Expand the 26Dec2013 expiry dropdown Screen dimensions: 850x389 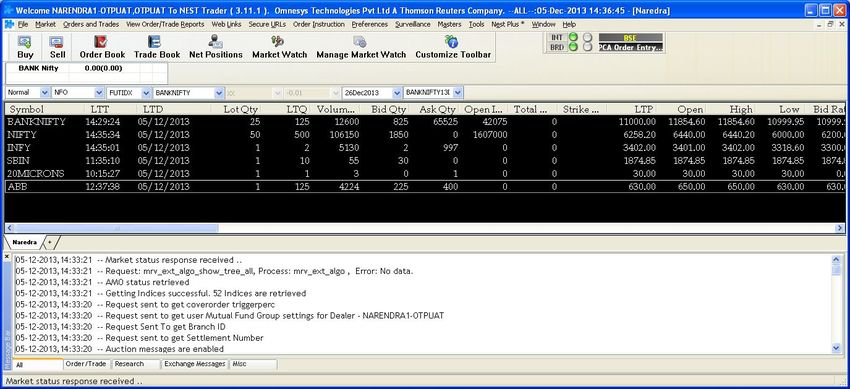click(396, 93)
